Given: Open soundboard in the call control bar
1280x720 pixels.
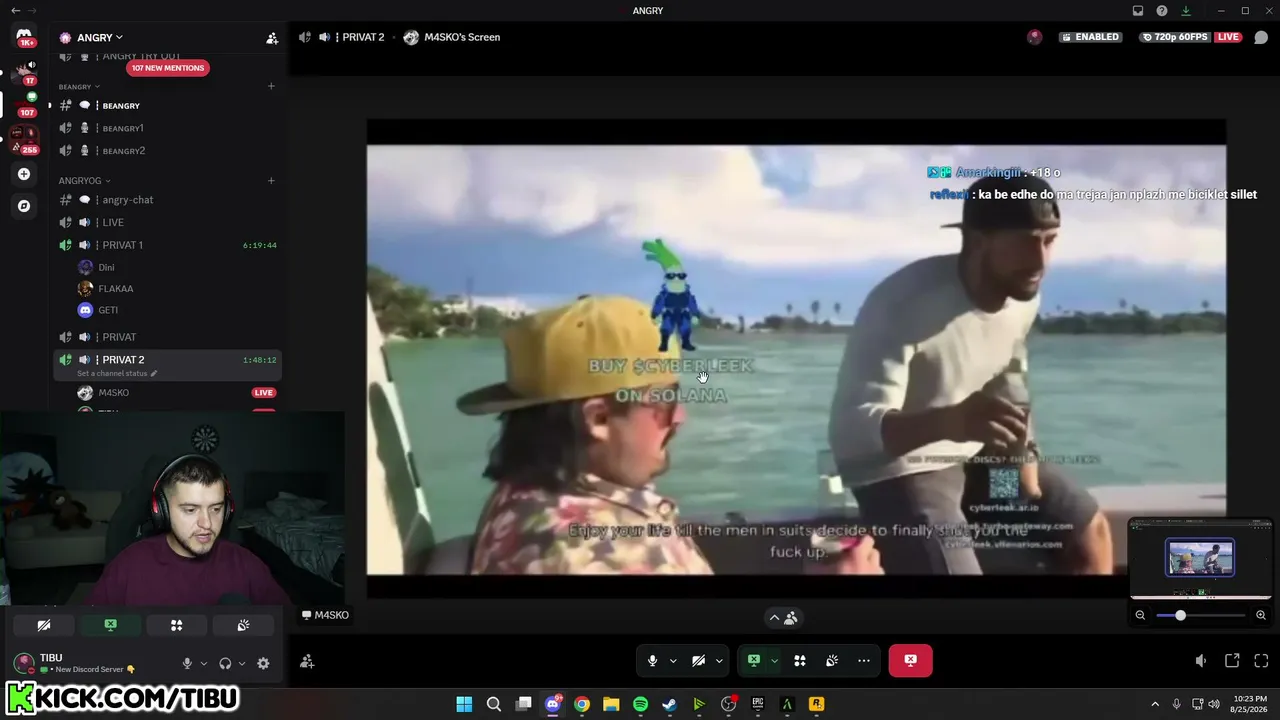Looking at the screenshot, I should pos(832,661).
